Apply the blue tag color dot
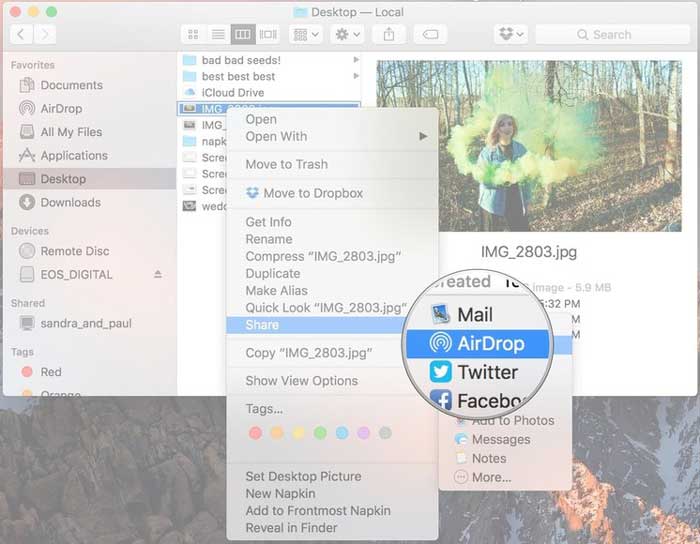 pyautogui.click(x=342, y=433)
